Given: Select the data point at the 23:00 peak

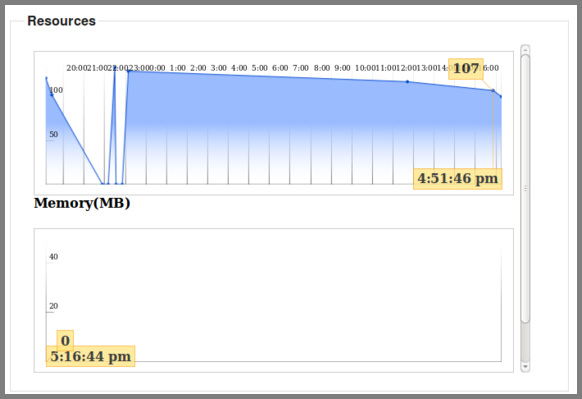Looking at the screenshot, I should [128, 71].
